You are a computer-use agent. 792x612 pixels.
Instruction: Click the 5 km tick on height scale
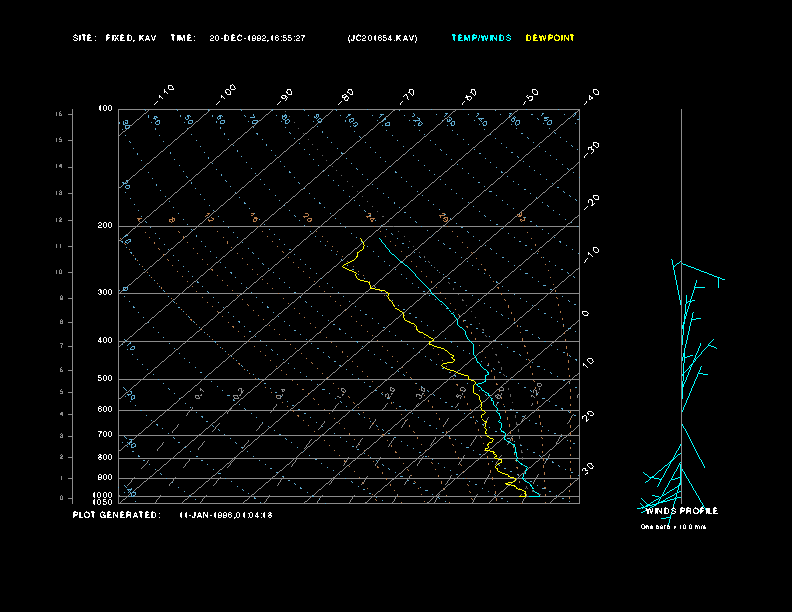coord(62,392)
